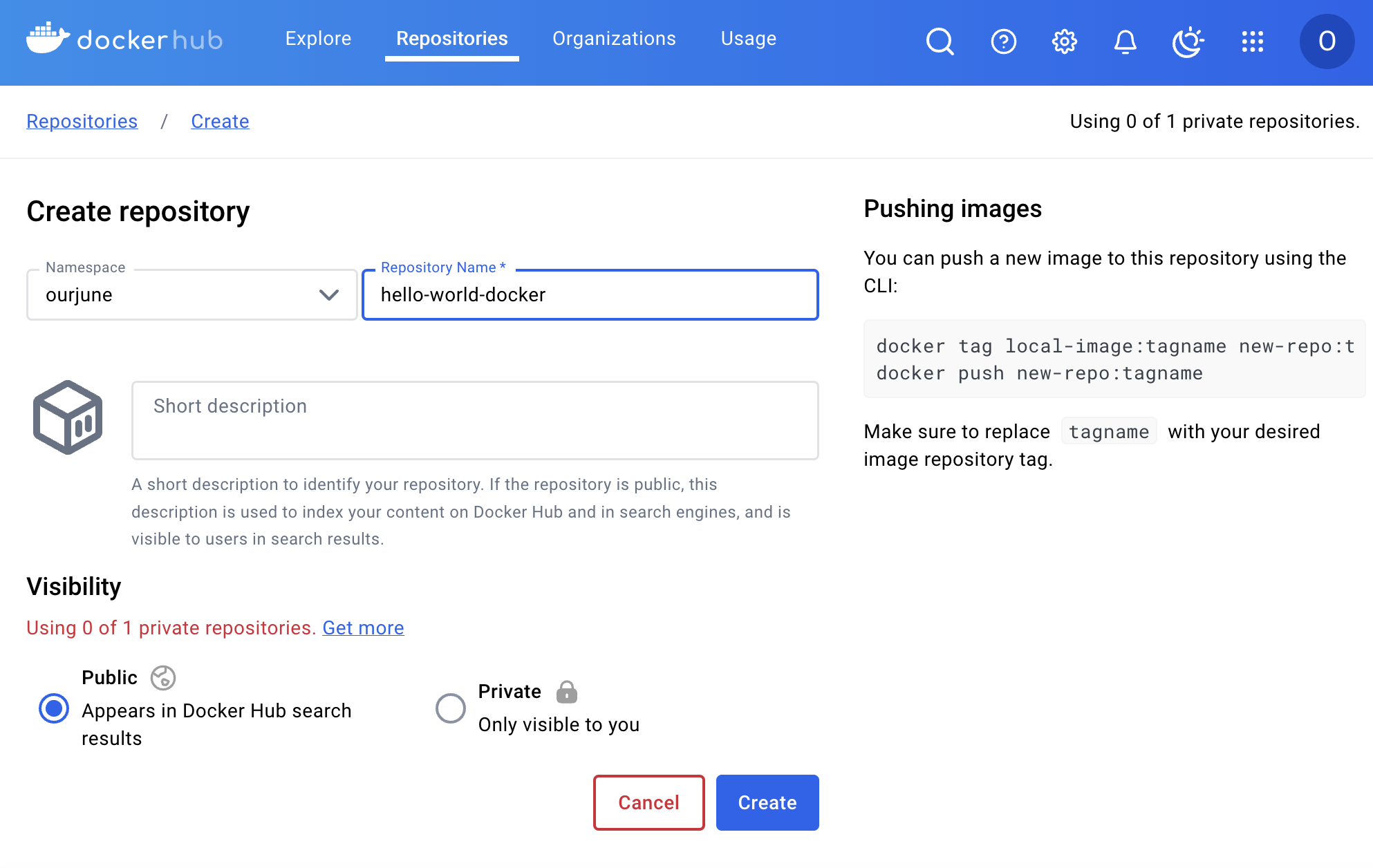1373x868 pixels.
Task: Toggle the dark mode theme icon
Action: click(x=1188, y=41)
